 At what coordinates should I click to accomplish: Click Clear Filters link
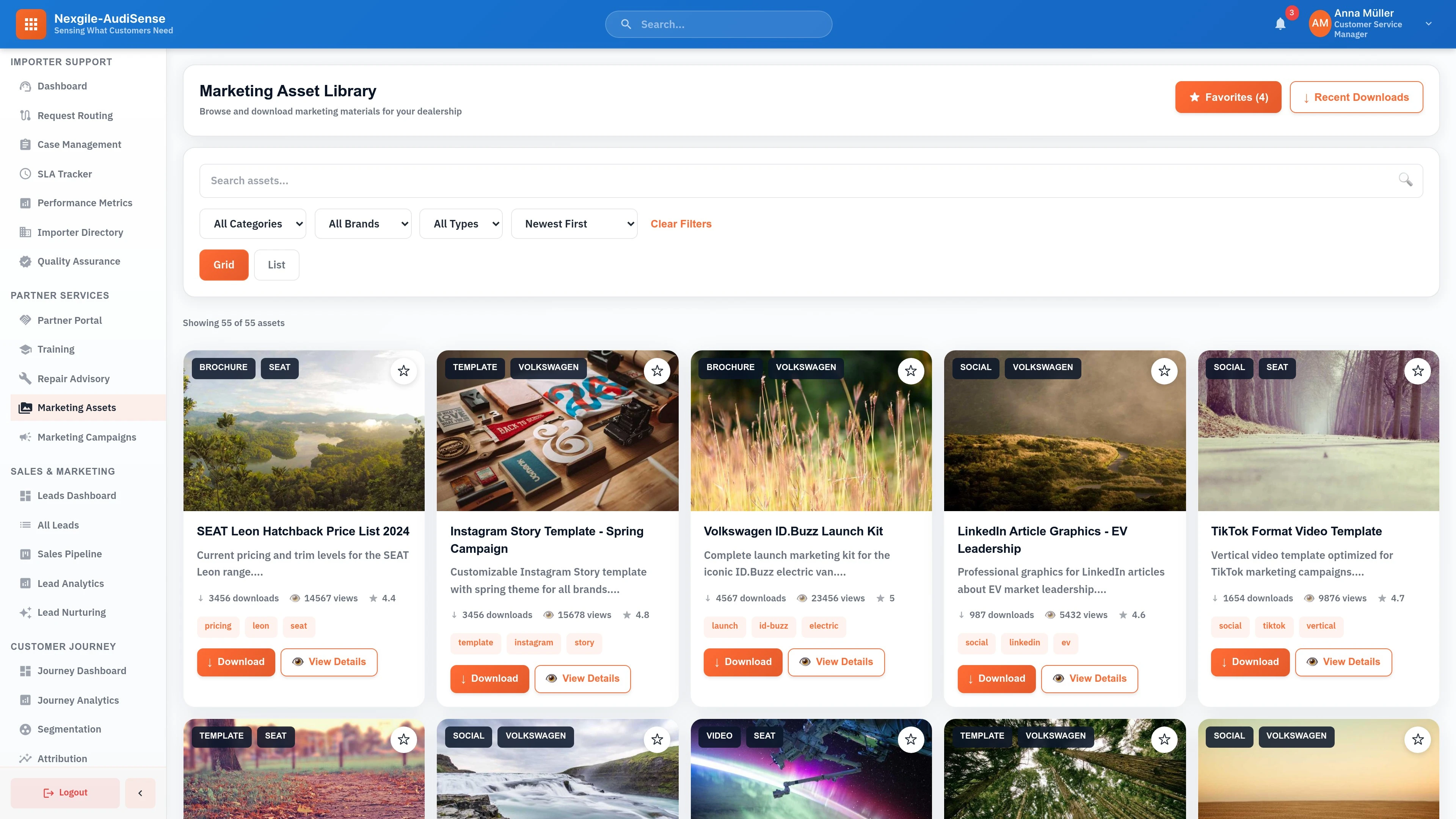tap(681, 223)
